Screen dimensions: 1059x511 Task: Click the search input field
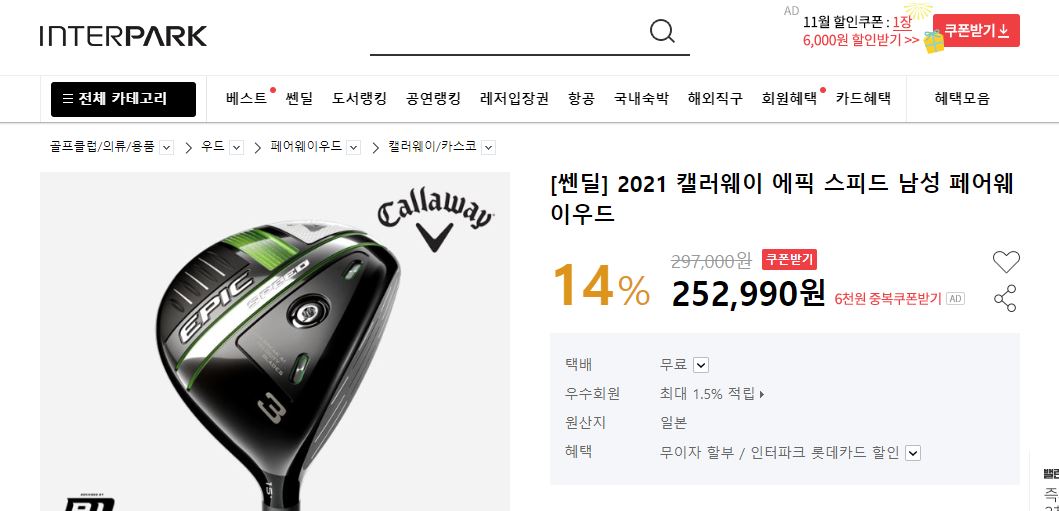[x=508, y=33]
